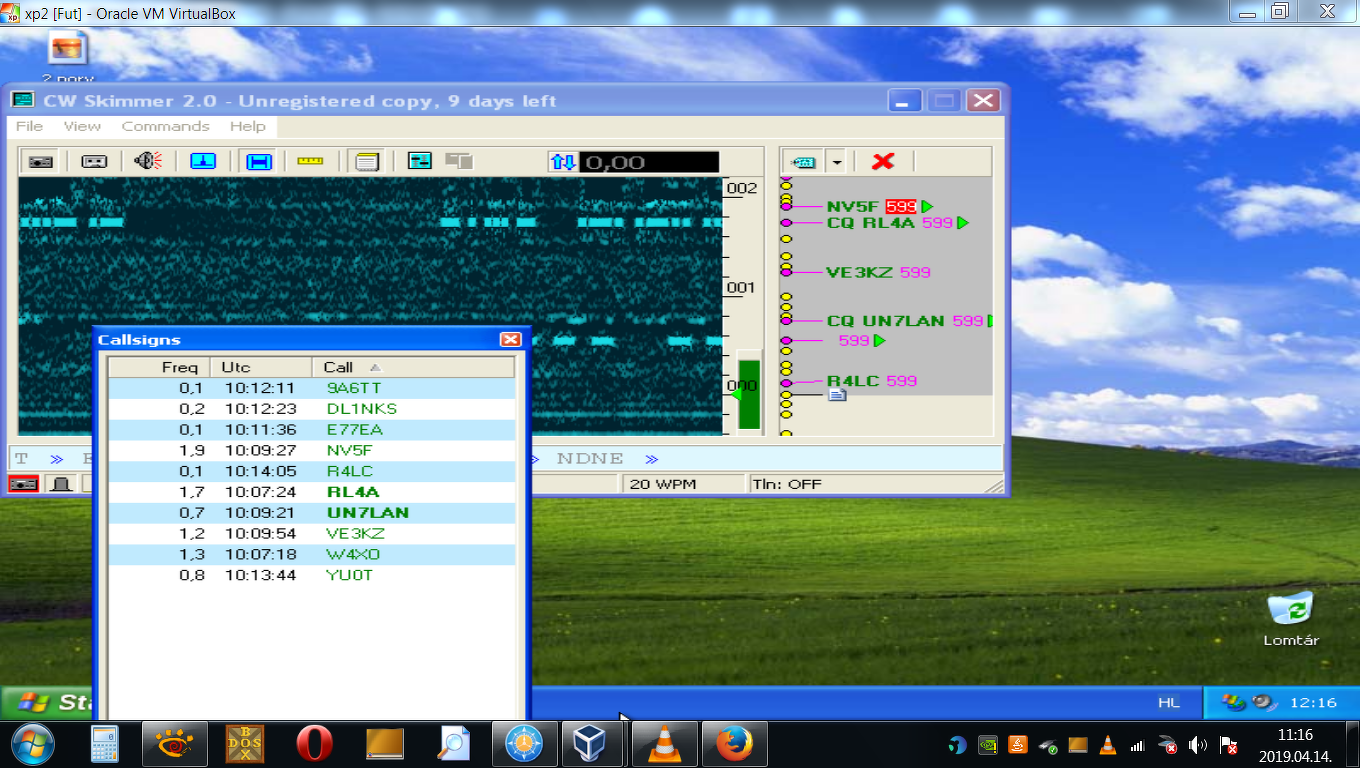Click the red-framed radio icon in status bar
The height and width of the screenshot is (768, 1360).
coord(24,484)
